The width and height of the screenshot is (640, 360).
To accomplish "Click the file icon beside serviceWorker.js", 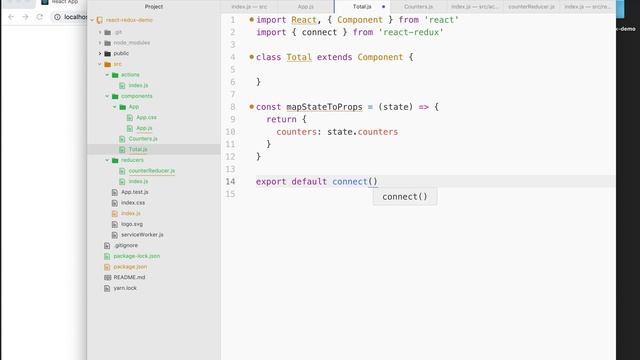I will pos(115,235).
